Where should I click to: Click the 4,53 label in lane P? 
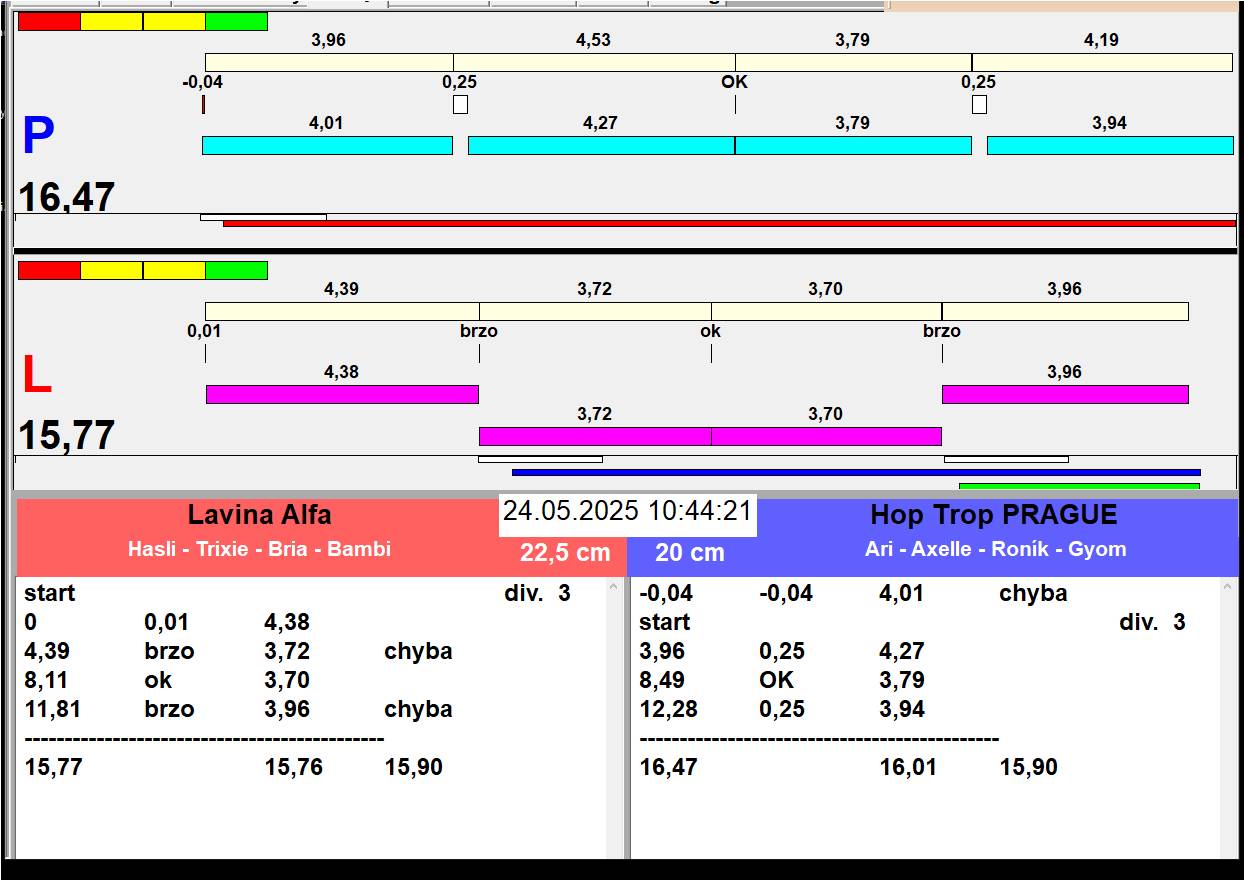coord(593,40)
